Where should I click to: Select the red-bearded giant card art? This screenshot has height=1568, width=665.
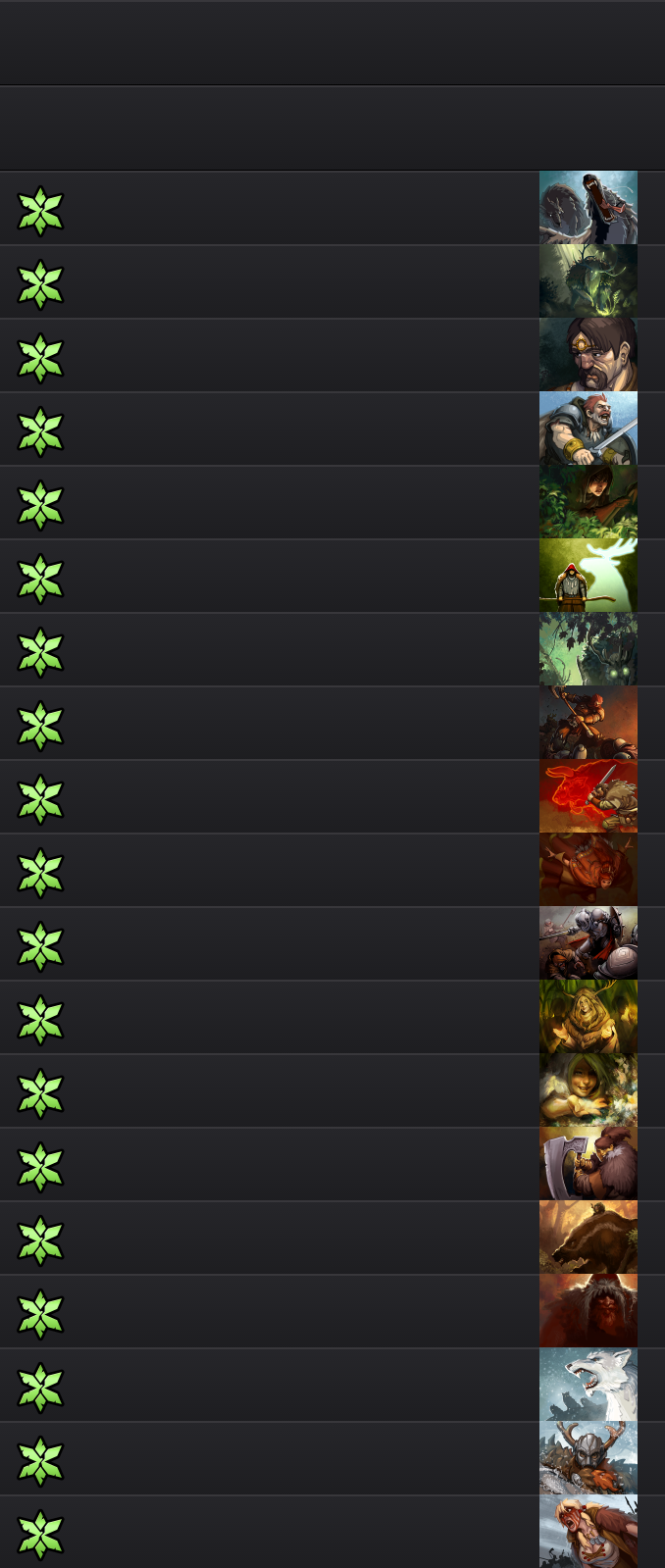tap(588, 1311)
